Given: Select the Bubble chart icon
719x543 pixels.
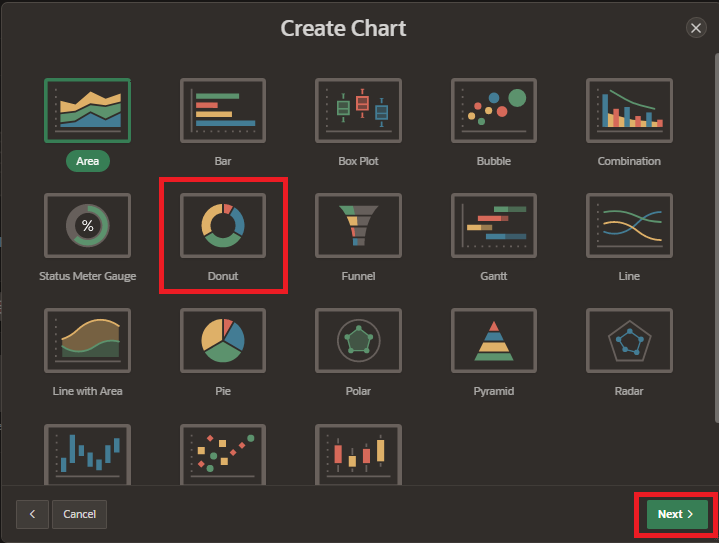Looking at the screenshot, I should tap(494, 110).
